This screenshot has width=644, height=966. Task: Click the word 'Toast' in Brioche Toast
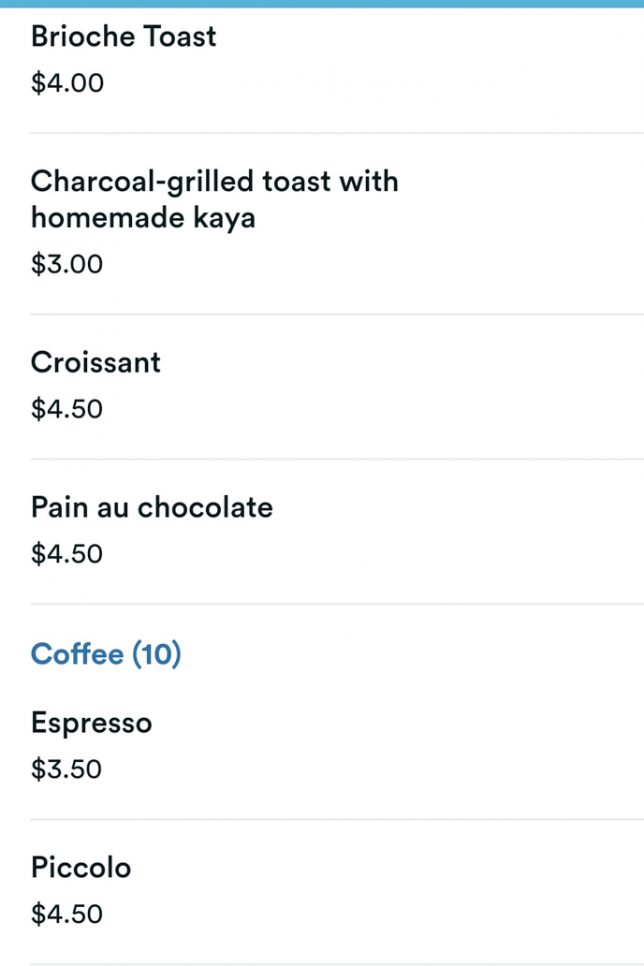click(179, 37)
